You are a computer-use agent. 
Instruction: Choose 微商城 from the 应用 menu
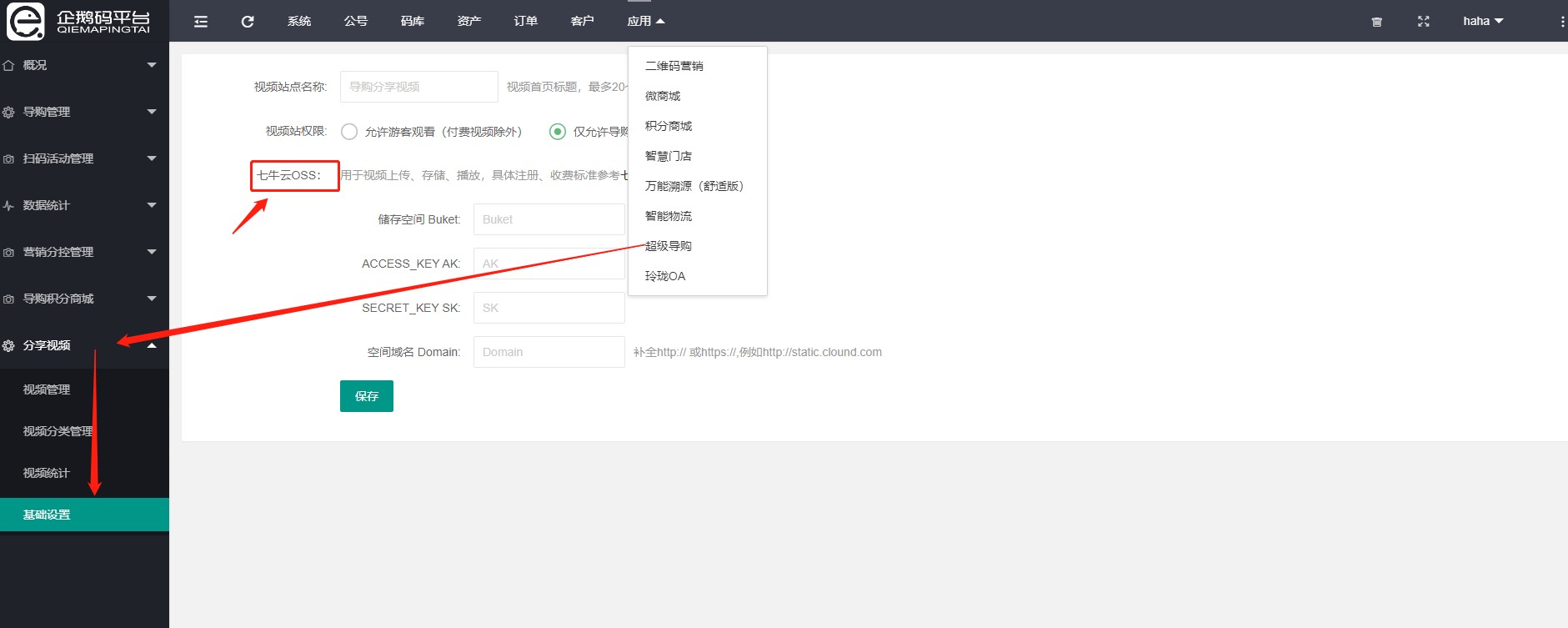pos(697,96)
